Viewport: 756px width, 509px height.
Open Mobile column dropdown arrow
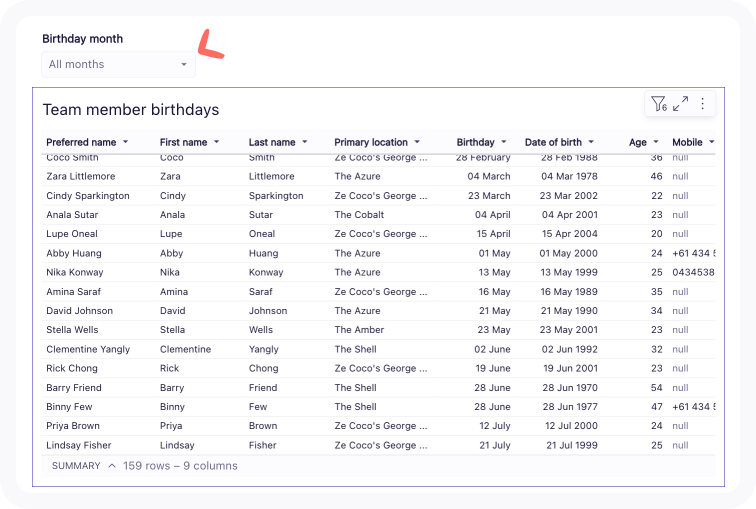712,142
